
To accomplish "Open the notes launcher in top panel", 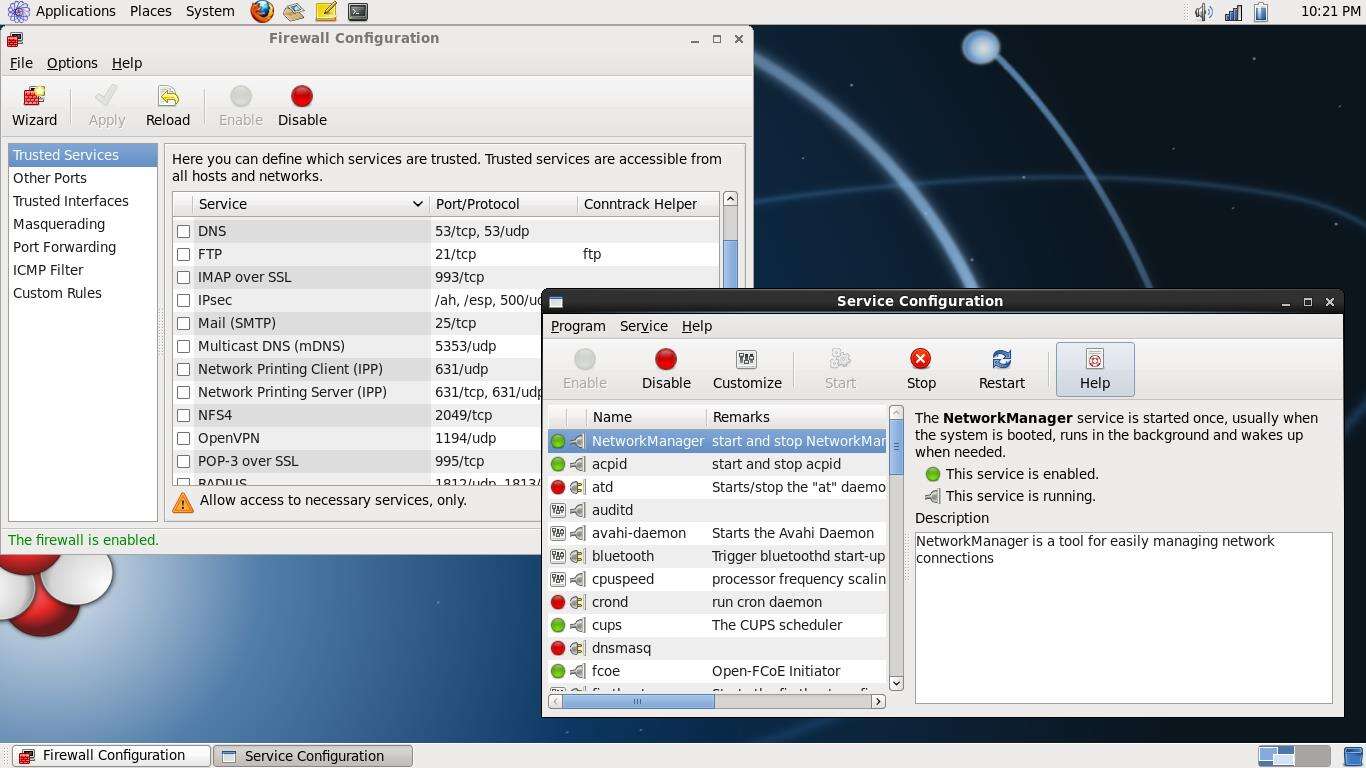I will coord(326,12).
